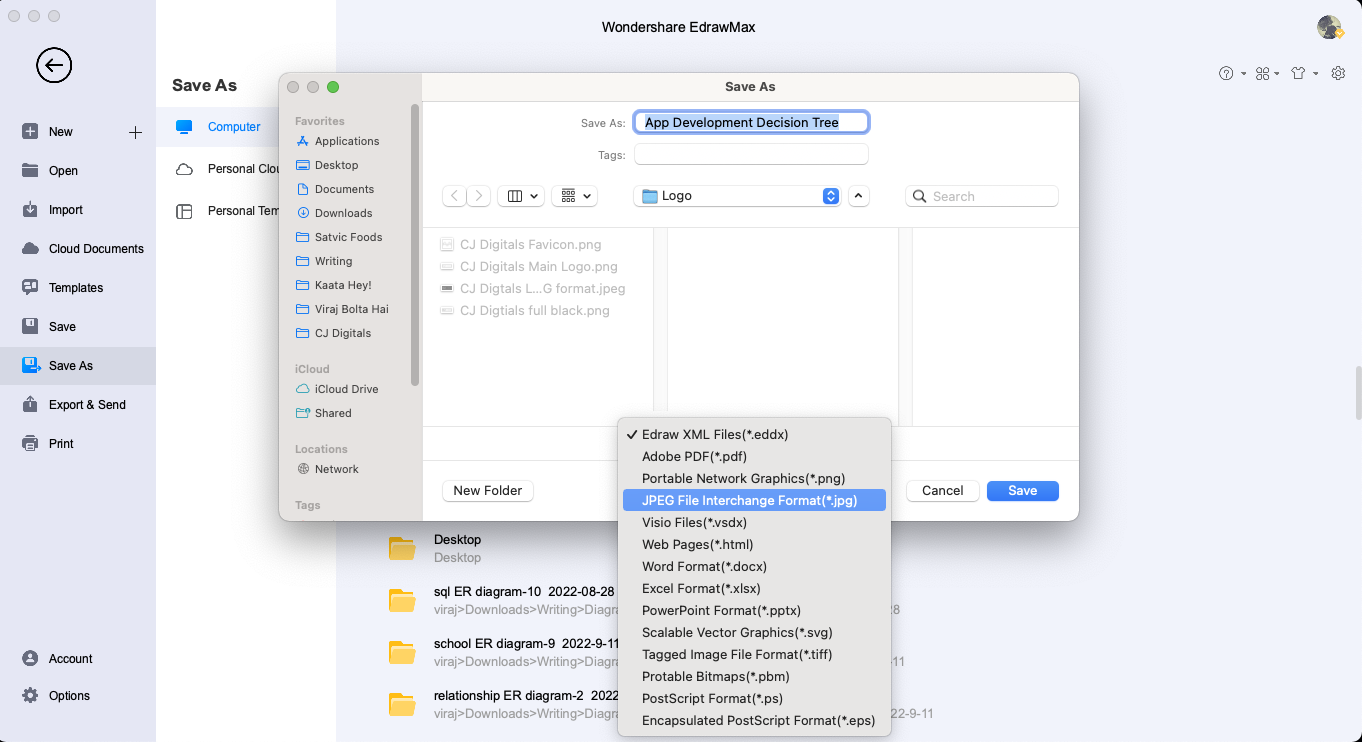This screenshot has height=742, width=1362.
Task: Edit the Save As file name field
Action: click(751, 122)
